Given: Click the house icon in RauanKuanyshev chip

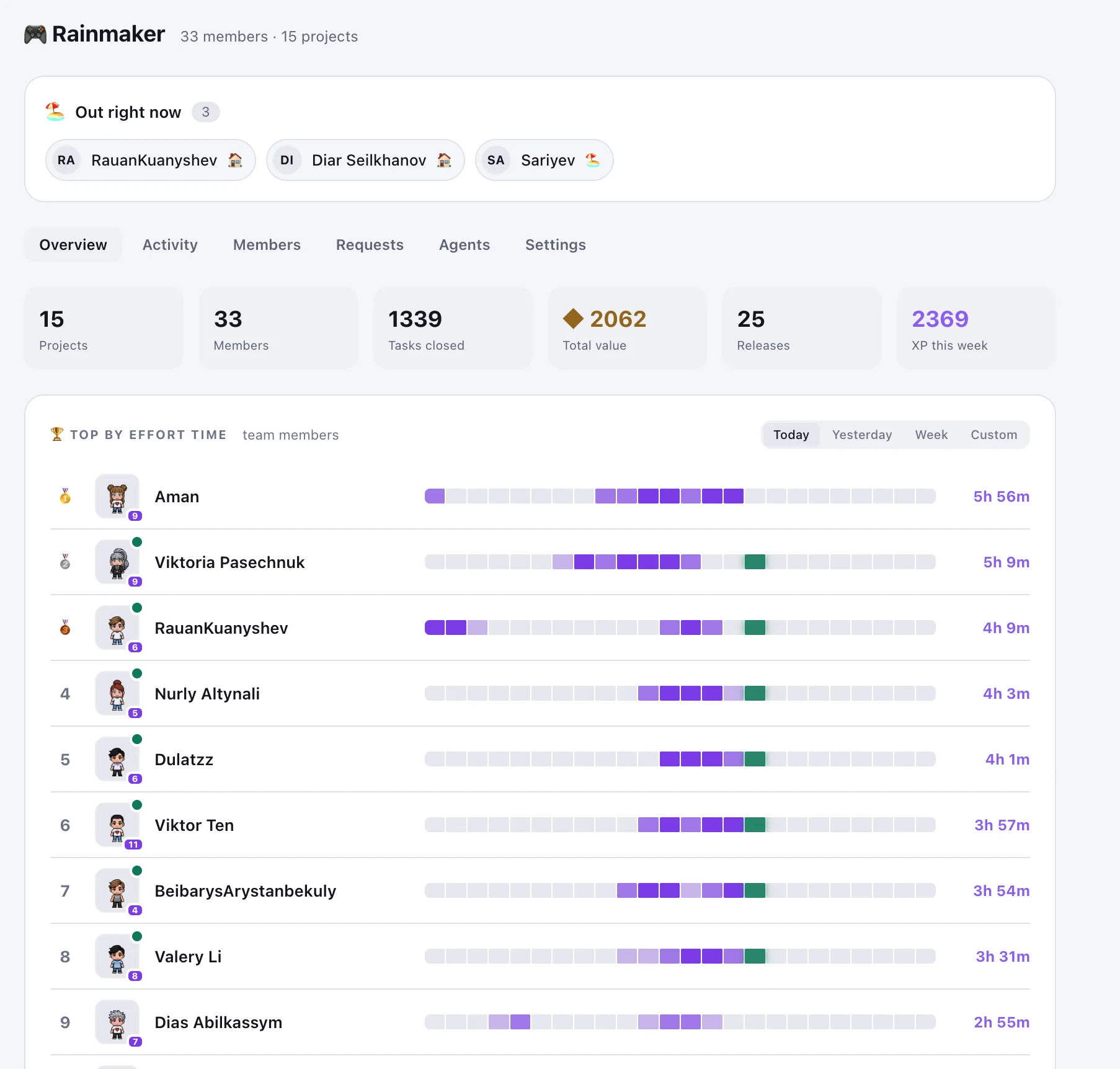Looking at the screenshot, I should 235,160.
